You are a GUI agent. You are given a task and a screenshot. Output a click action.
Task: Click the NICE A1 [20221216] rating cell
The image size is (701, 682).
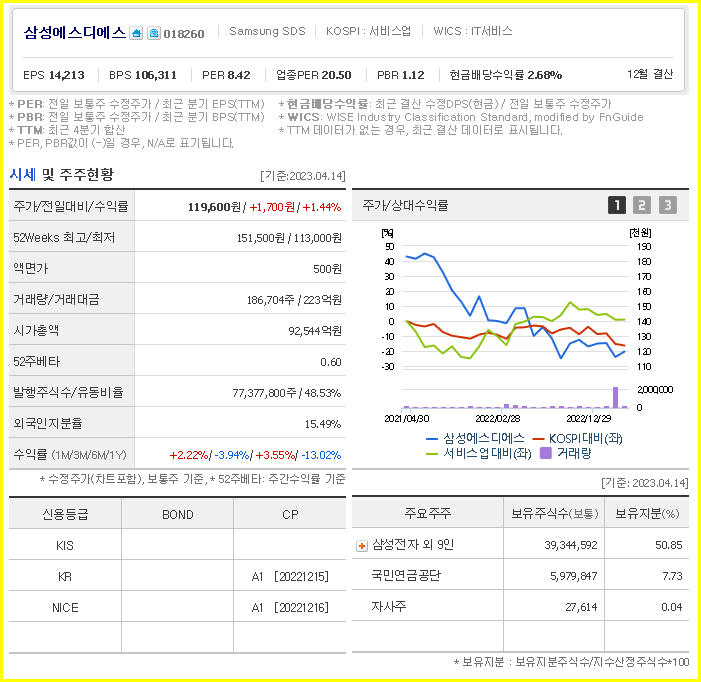(x=290, y=608)
